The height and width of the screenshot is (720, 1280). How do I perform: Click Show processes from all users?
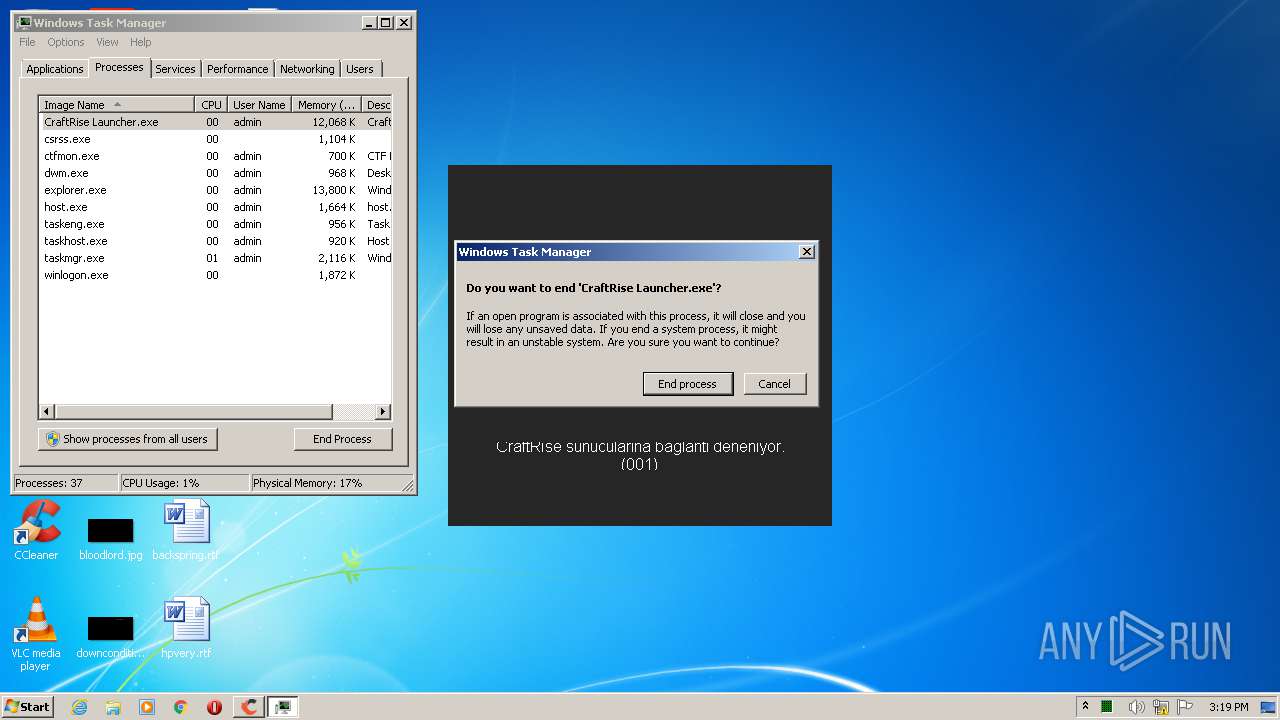[x=127, y=439]
